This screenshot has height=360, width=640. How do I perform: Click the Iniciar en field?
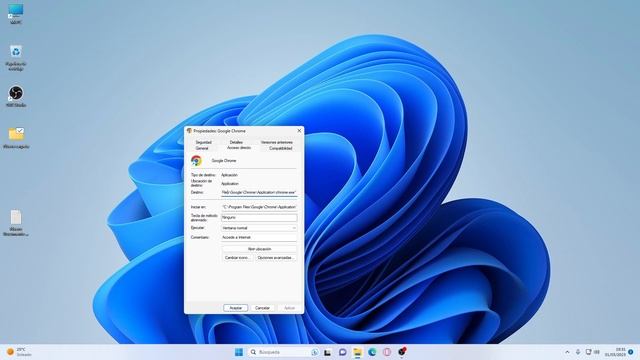click(x=259, y=207)
